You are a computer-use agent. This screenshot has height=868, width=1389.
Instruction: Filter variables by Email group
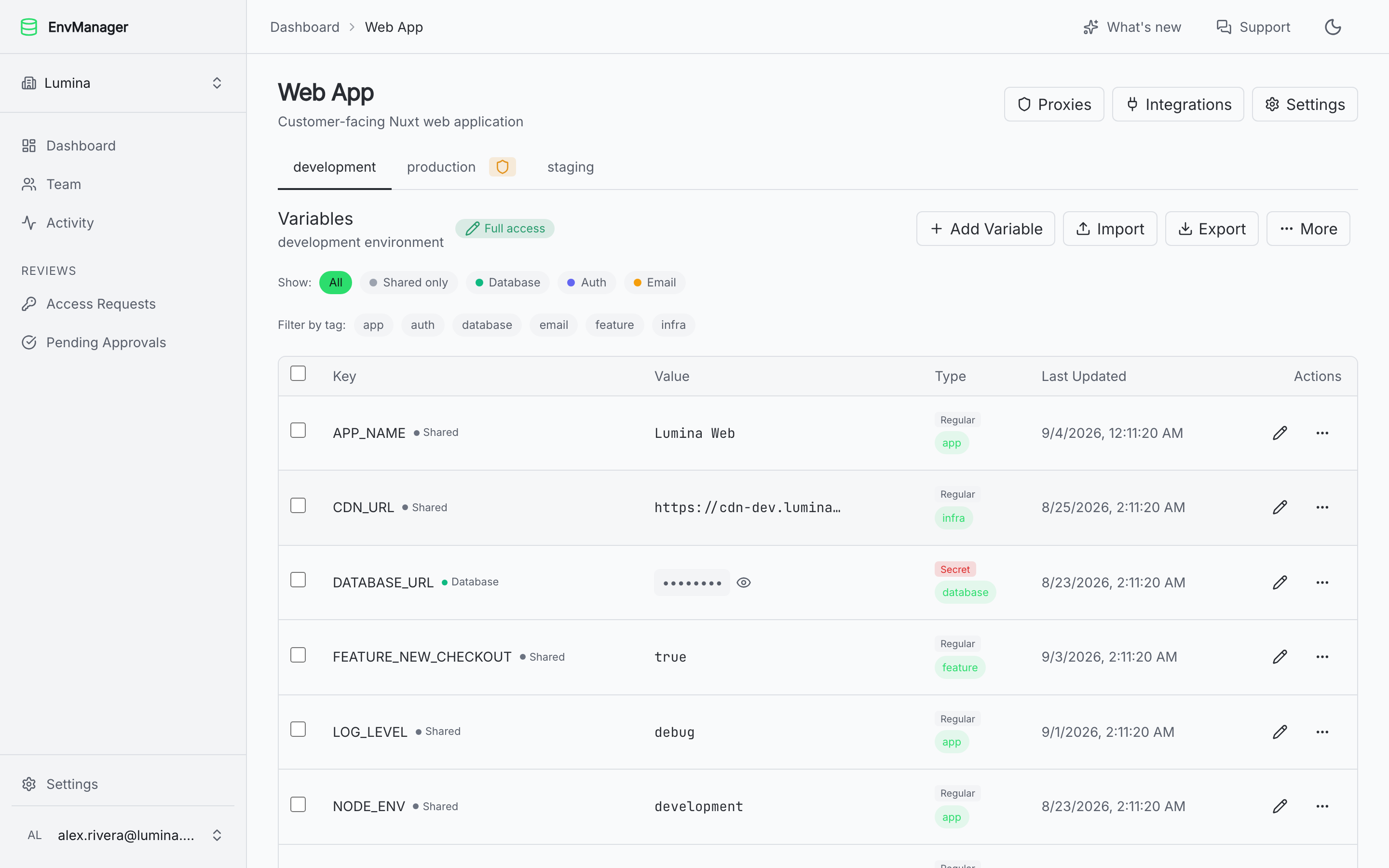pos(654,283)
